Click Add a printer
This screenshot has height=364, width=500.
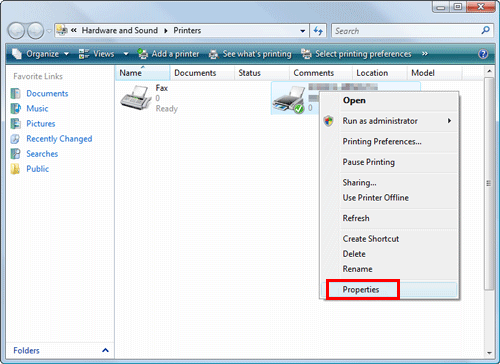tap(169, 54)
